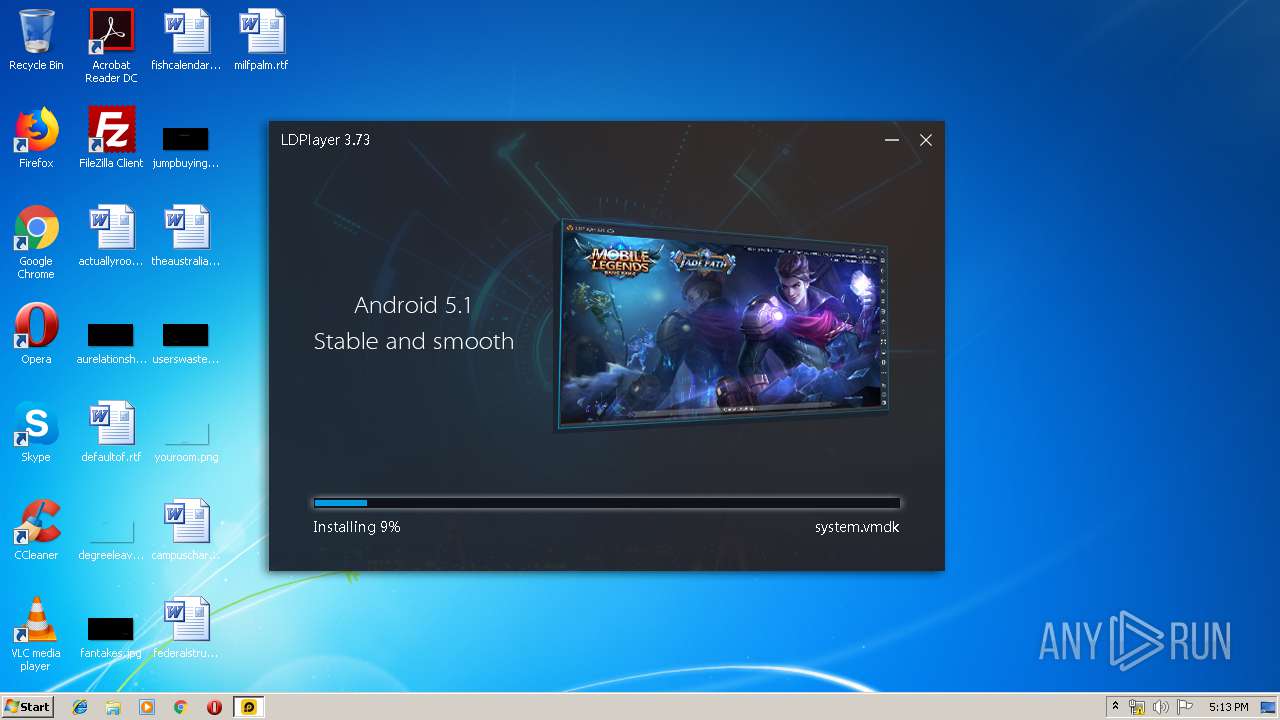The image size is (1280, 720).
Task: Select the fishcalendar Word document icon
Action: pyautogui.click(x=186, y=40)
